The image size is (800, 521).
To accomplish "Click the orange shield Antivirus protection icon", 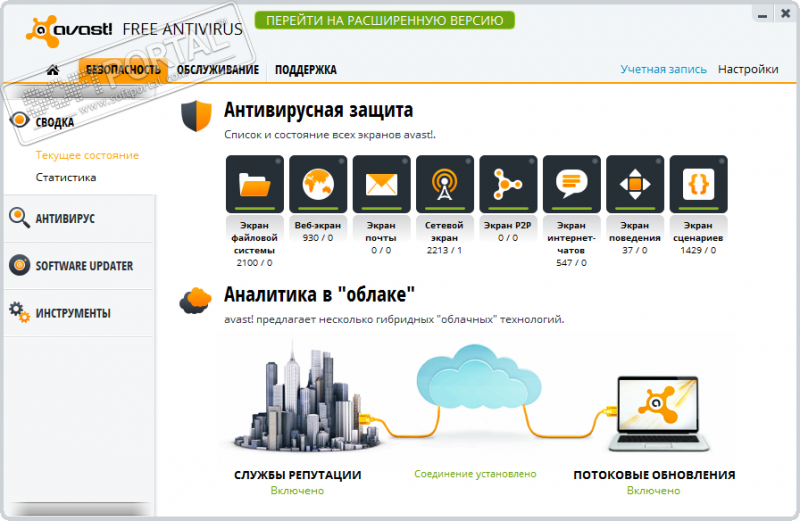I will [196, 116].
